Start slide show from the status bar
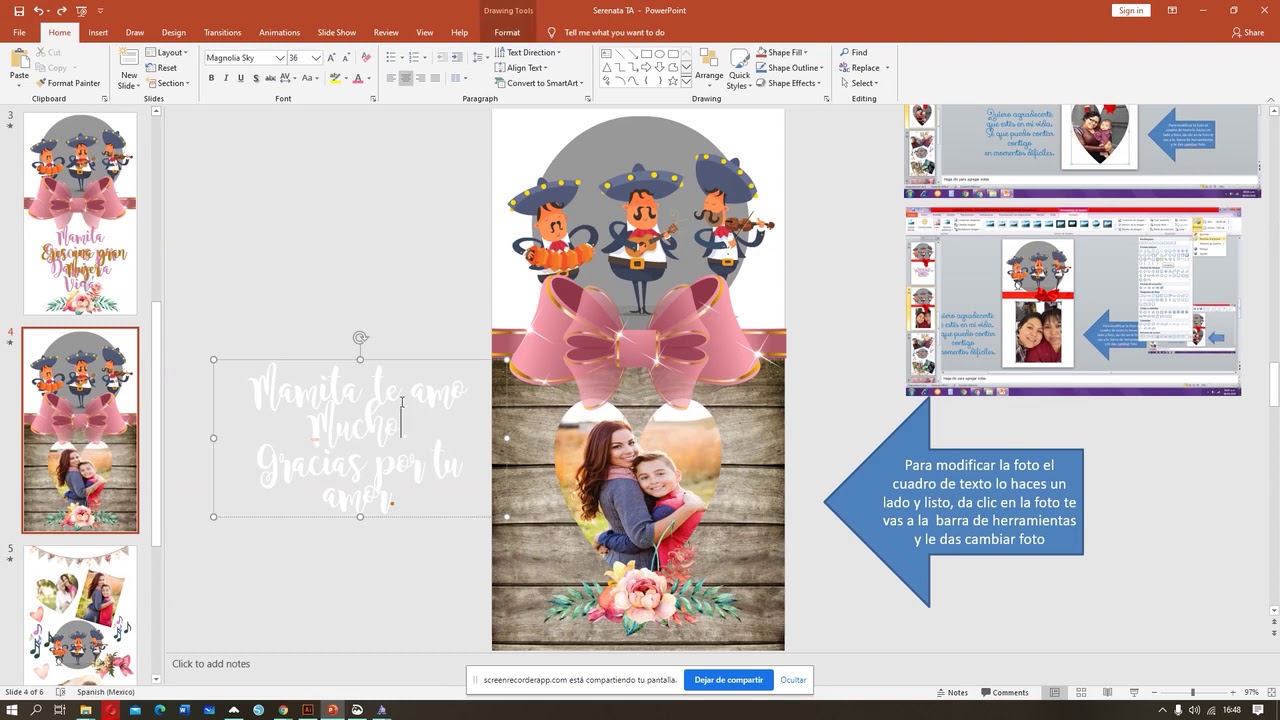 point(1134,692)
